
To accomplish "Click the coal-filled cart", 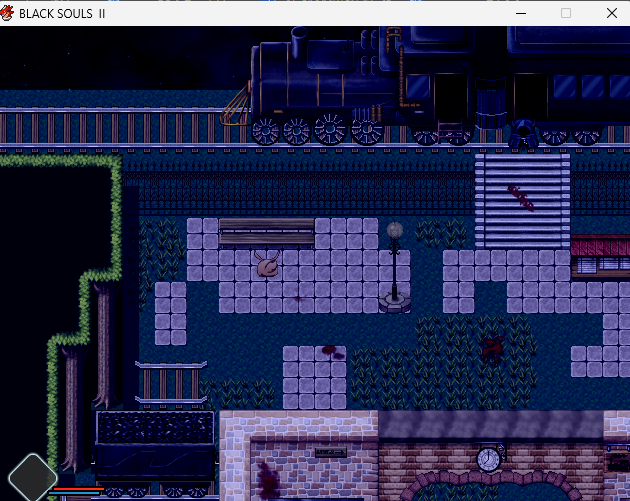I will 155,452.
